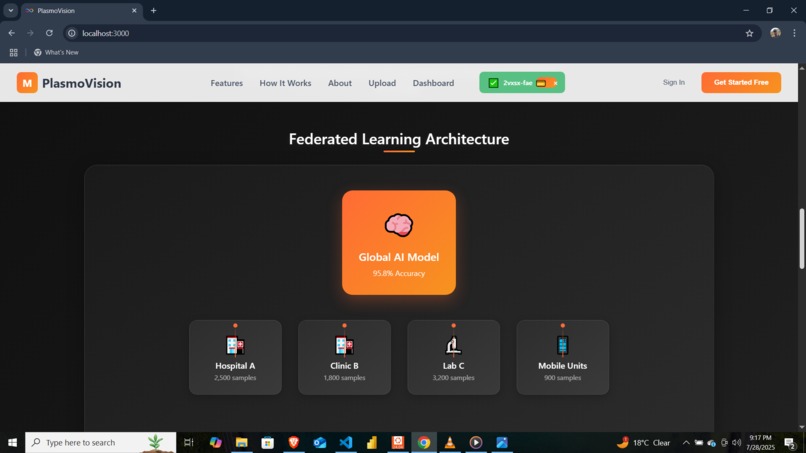Reload the localhost page
Screen dimensions: 806x453
coord(49,33)
